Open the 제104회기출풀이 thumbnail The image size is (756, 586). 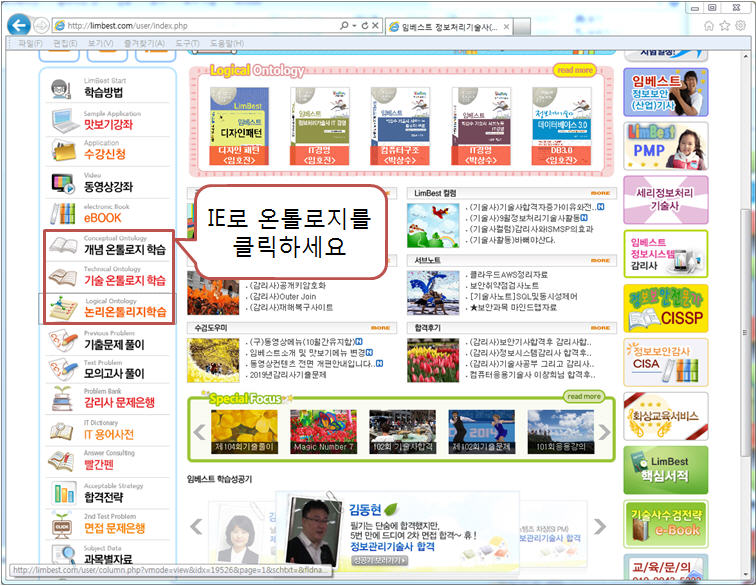(244, 432)
